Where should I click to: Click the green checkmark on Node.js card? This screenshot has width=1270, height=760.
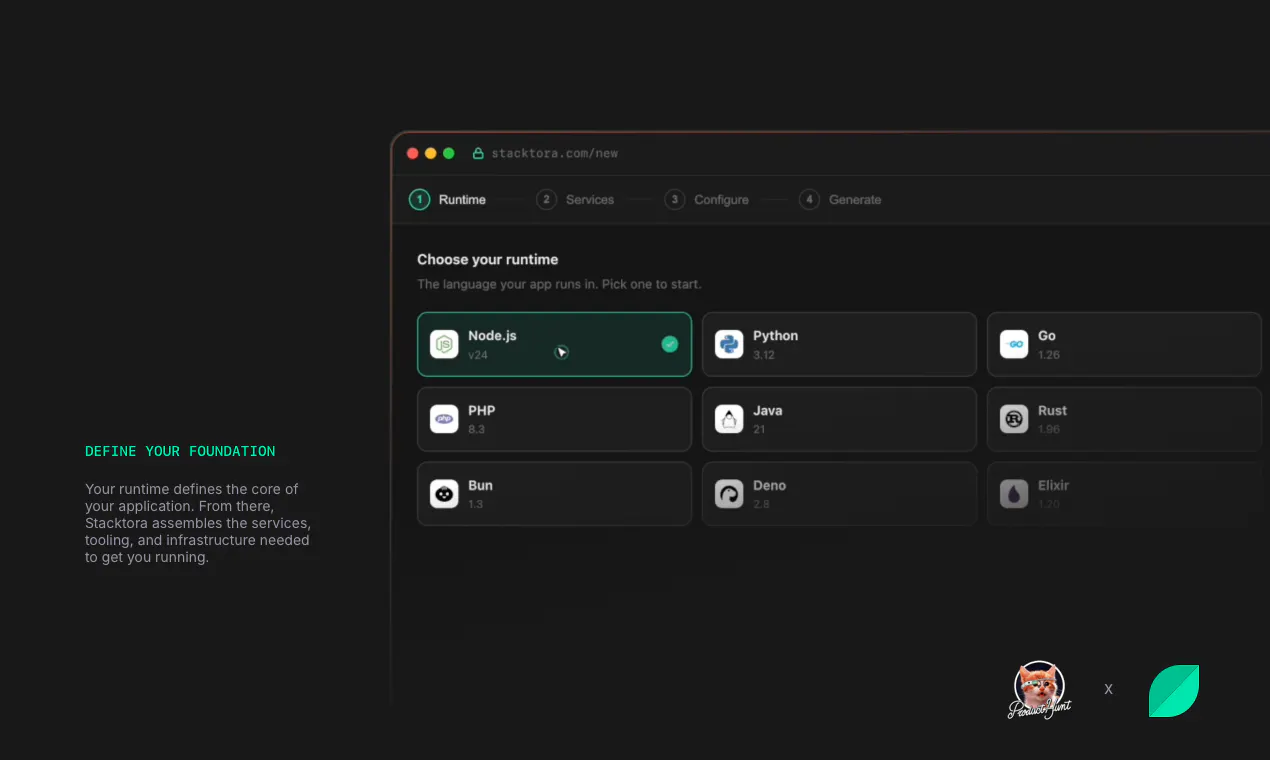tap(670, 344)
